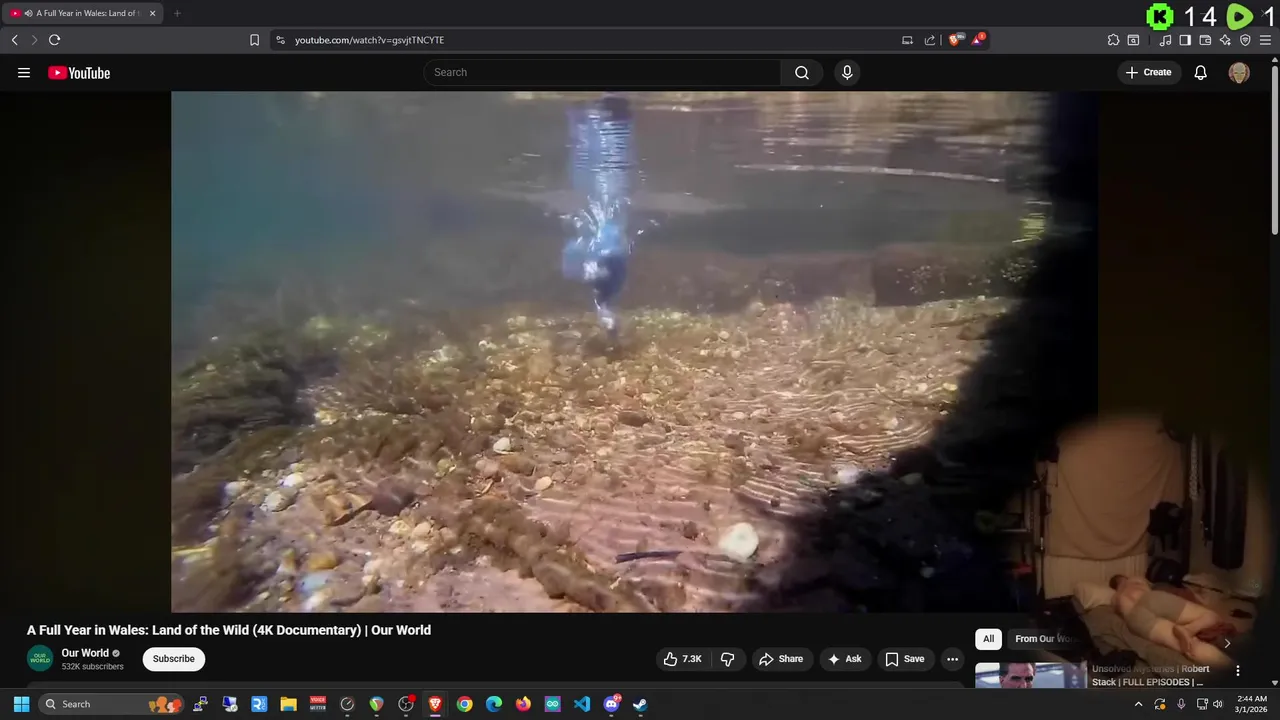1280x720 pixels.
Task: Show more filter chips with the right chevron
Action: pyautogui.click(x=1227, y=643)
